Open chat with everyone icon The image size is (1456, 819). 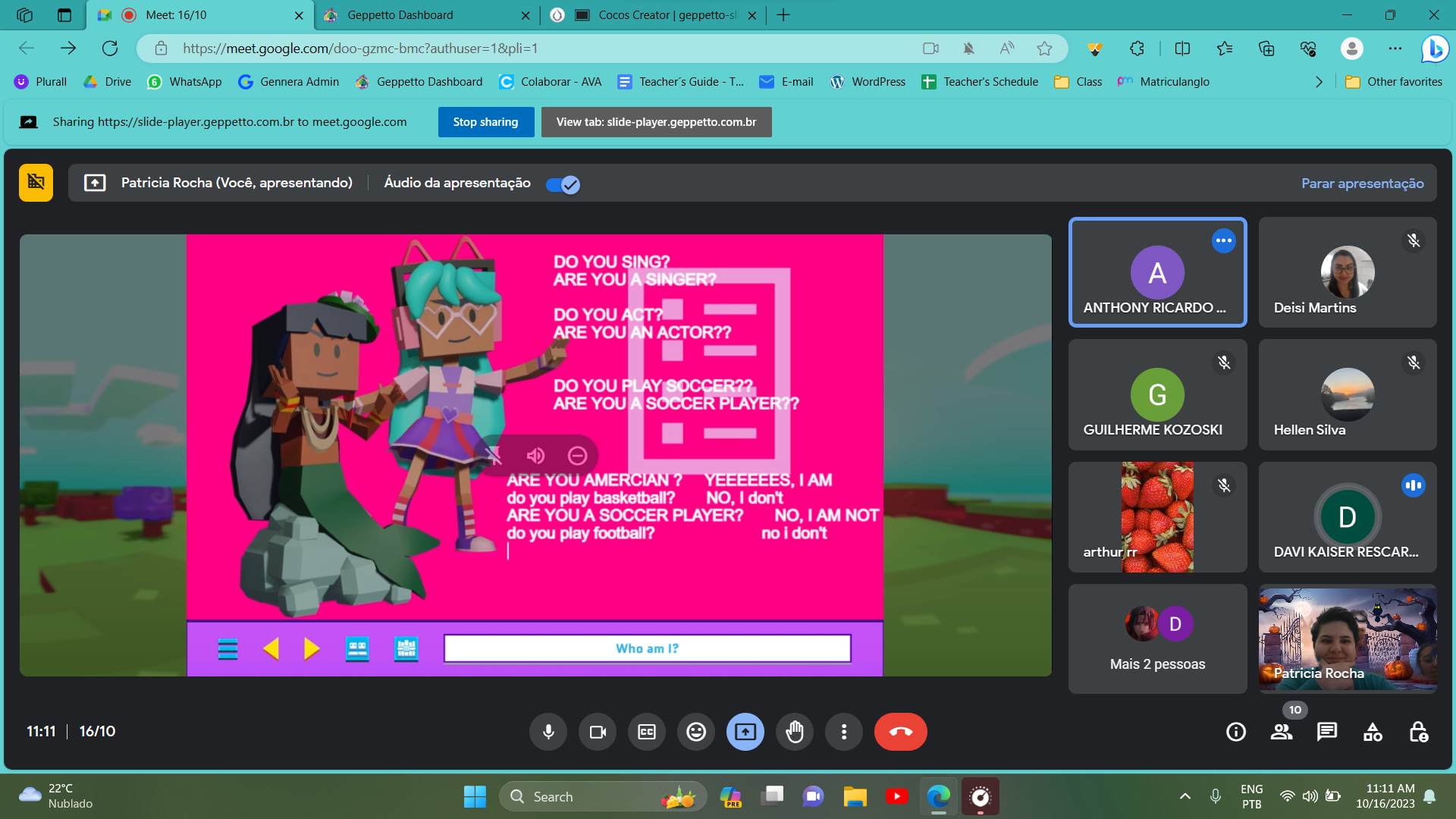point(1327,732)
